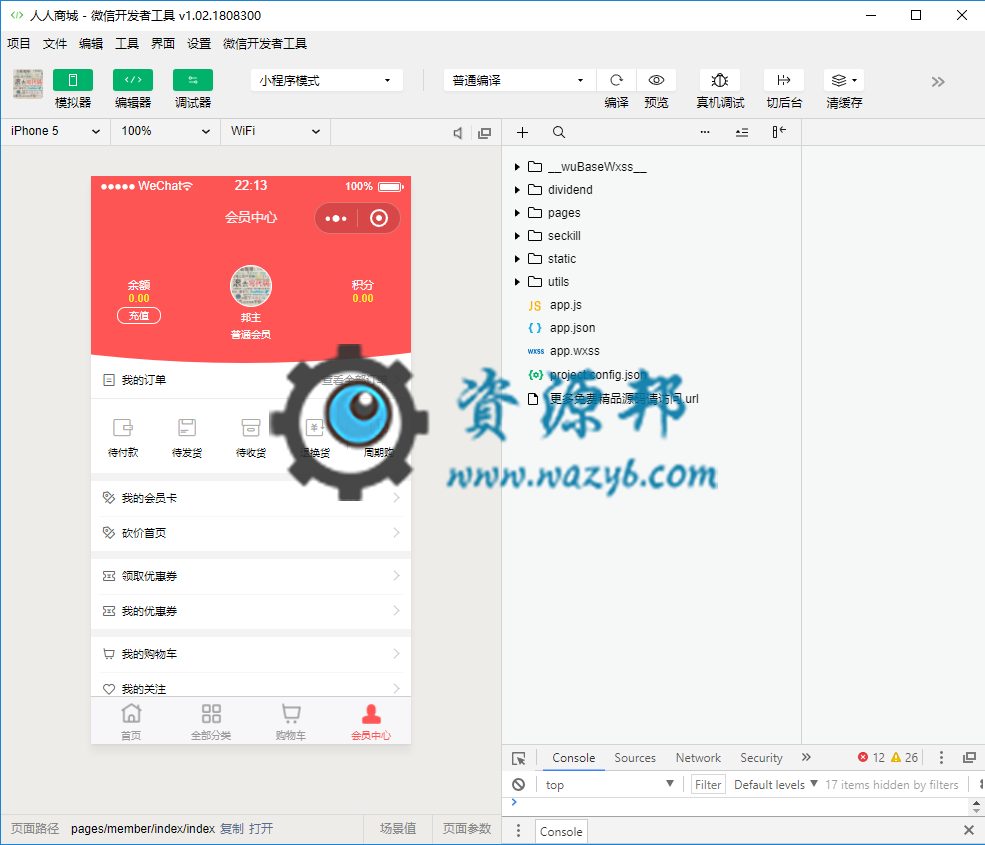
Task: Open the 微信开发者工具 menu
Action: [x=264, y=43]
